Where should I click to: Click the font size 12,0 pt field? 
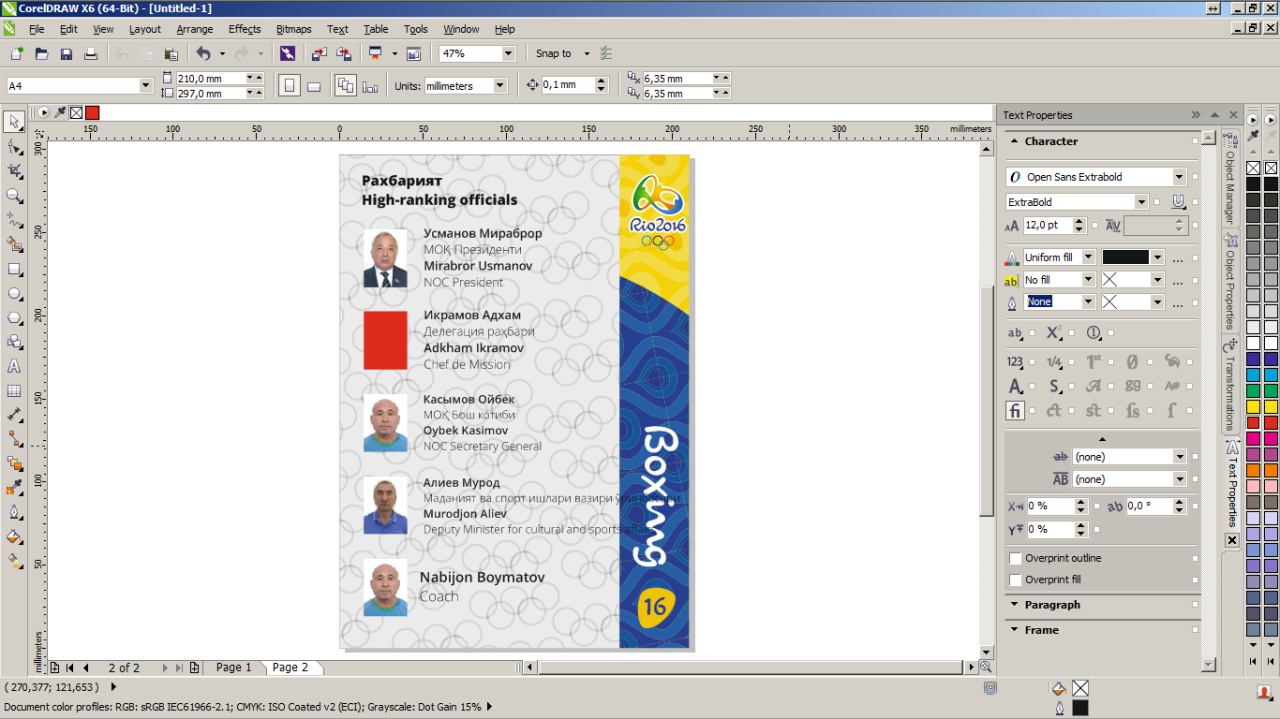[x=1048, y=226]
